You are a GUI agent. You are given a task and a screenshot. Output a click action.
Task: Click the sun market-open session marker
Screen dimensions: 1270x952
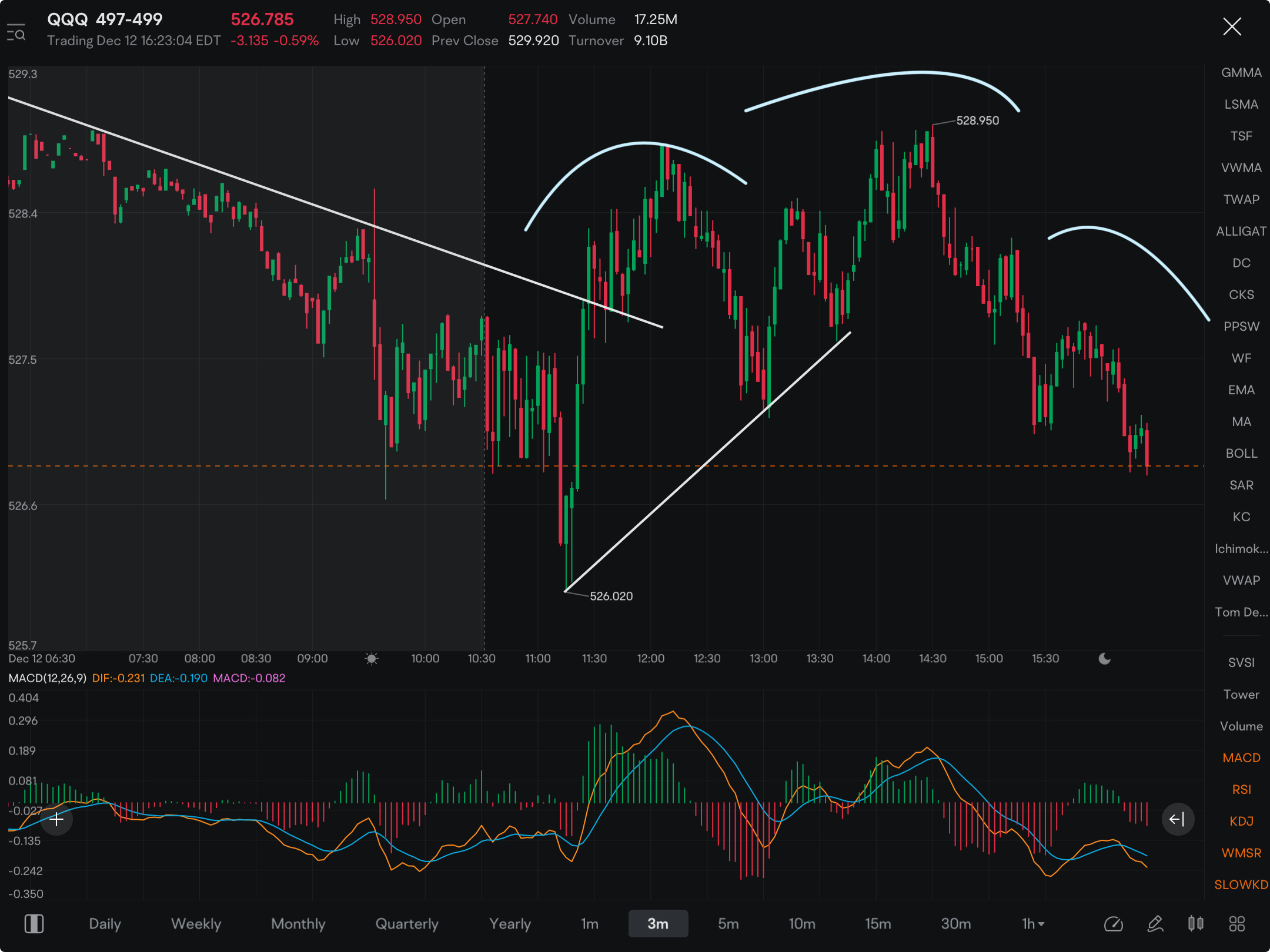pyautogui.click(x=372, y=659)
